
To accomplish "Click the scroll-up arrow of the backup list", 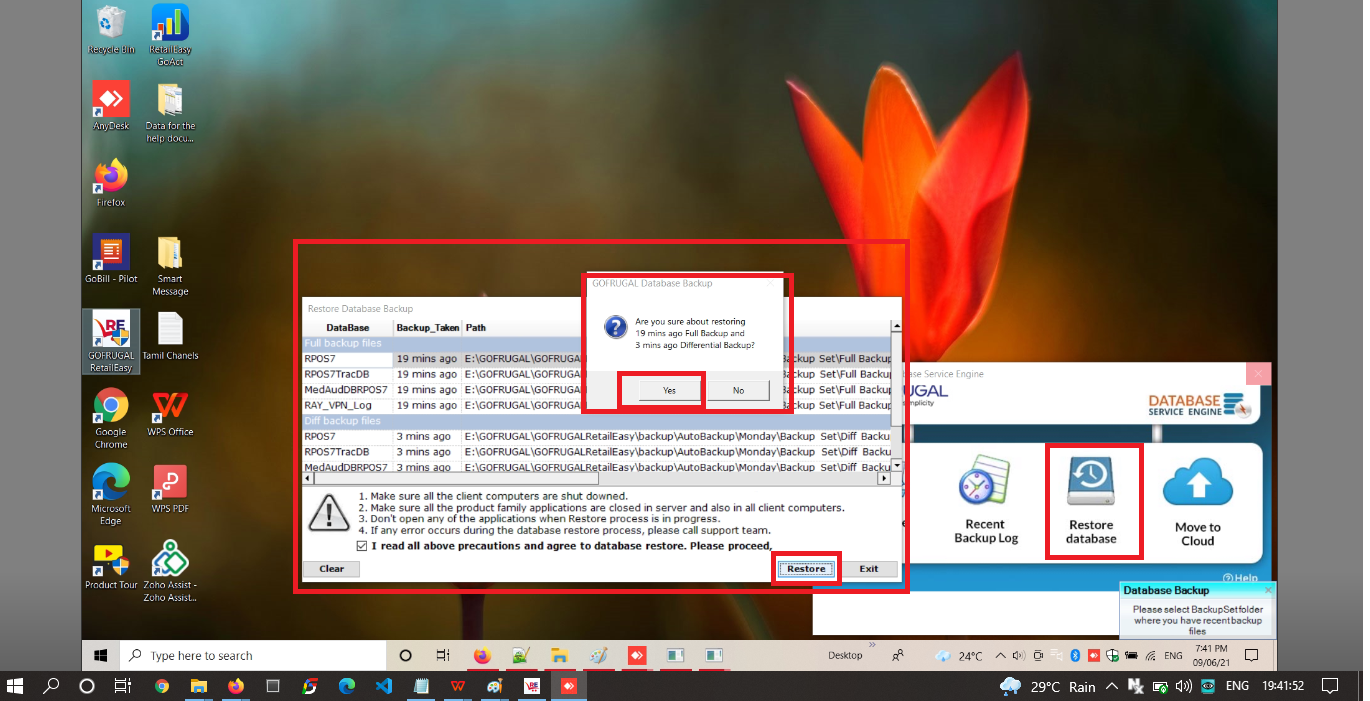I will pyautogui.click(x=897, y=325).
